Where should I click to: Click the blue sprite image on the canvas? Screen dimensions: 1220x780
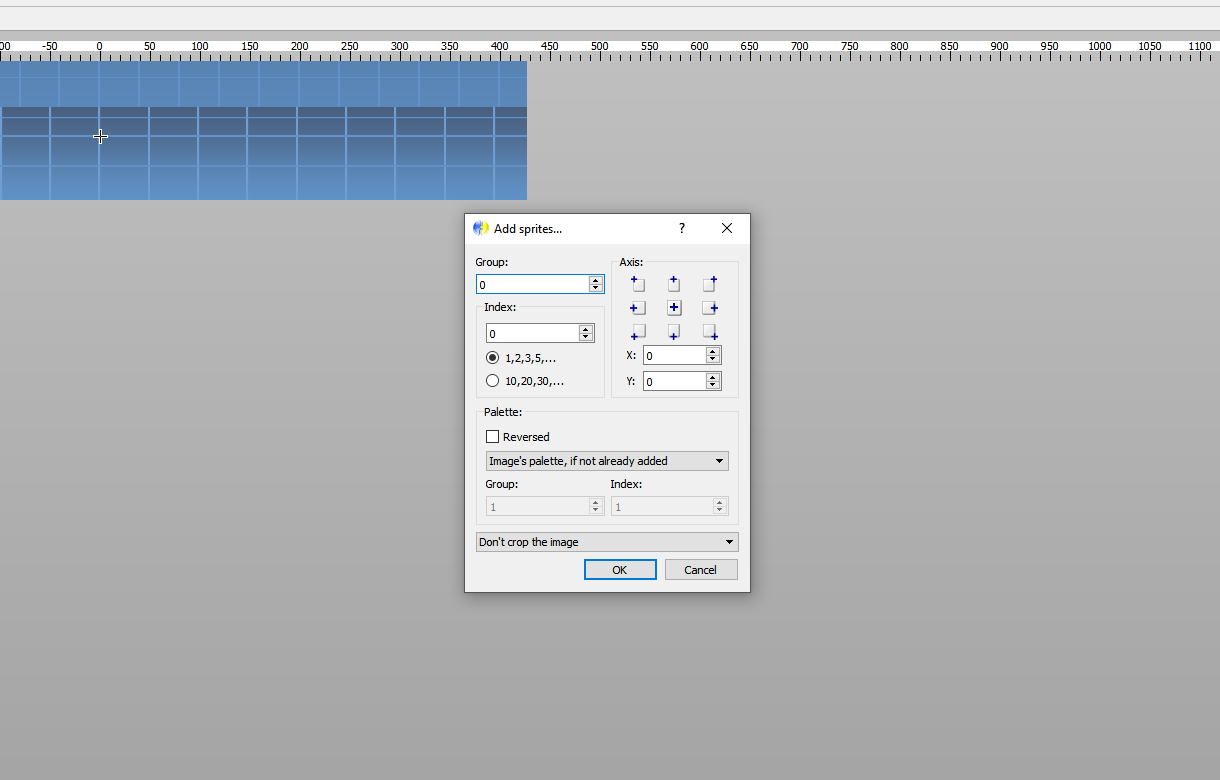point(263,130)
